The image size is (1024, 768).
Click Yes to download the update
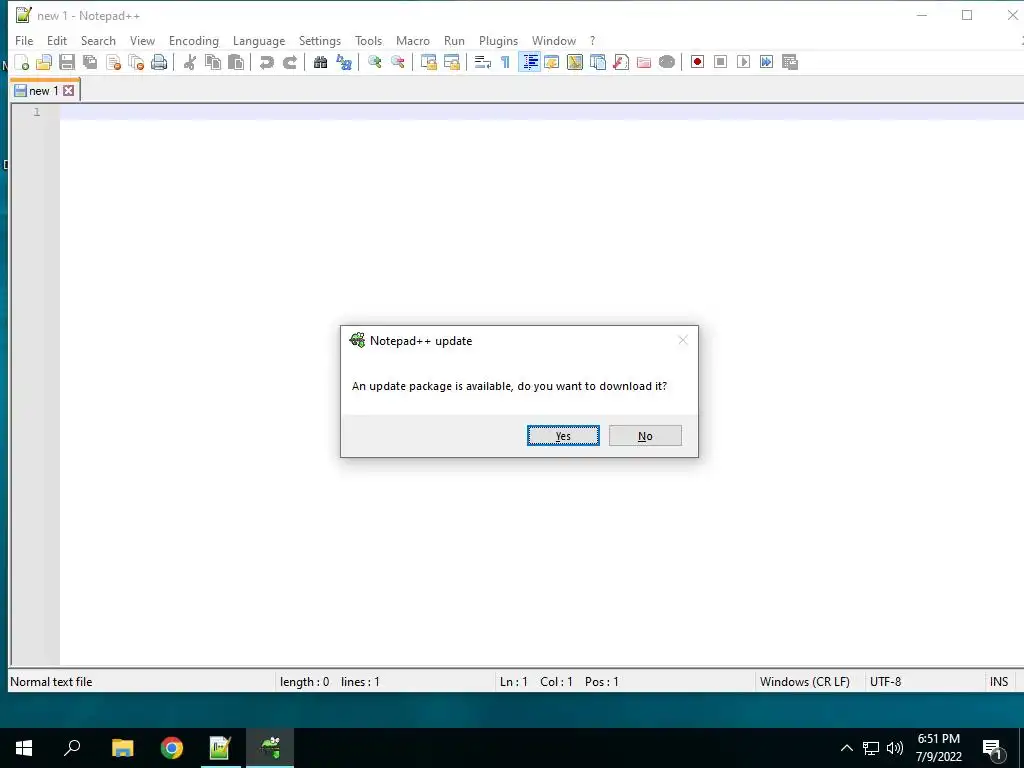click(x=563, y=436)
